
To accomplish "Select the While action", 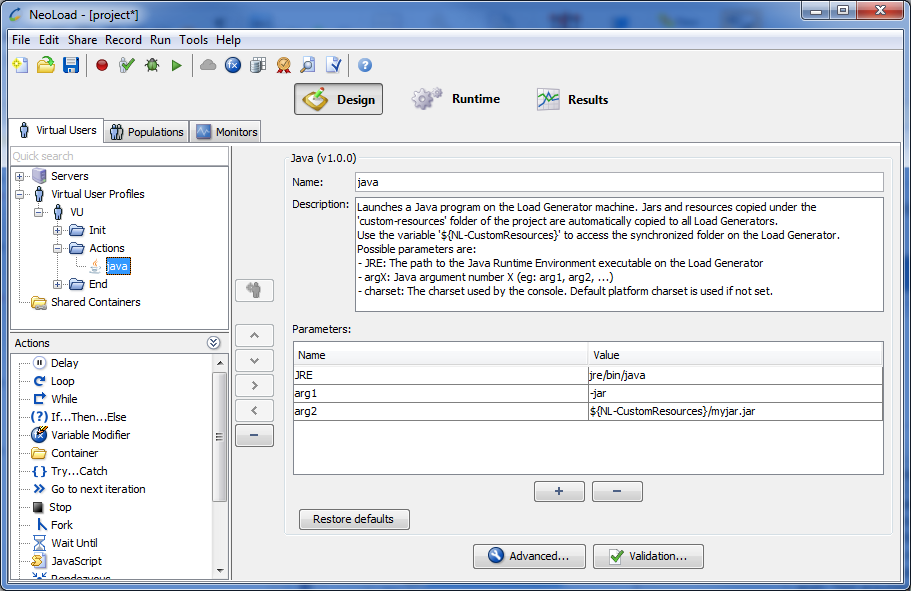I will coord(55,399).
